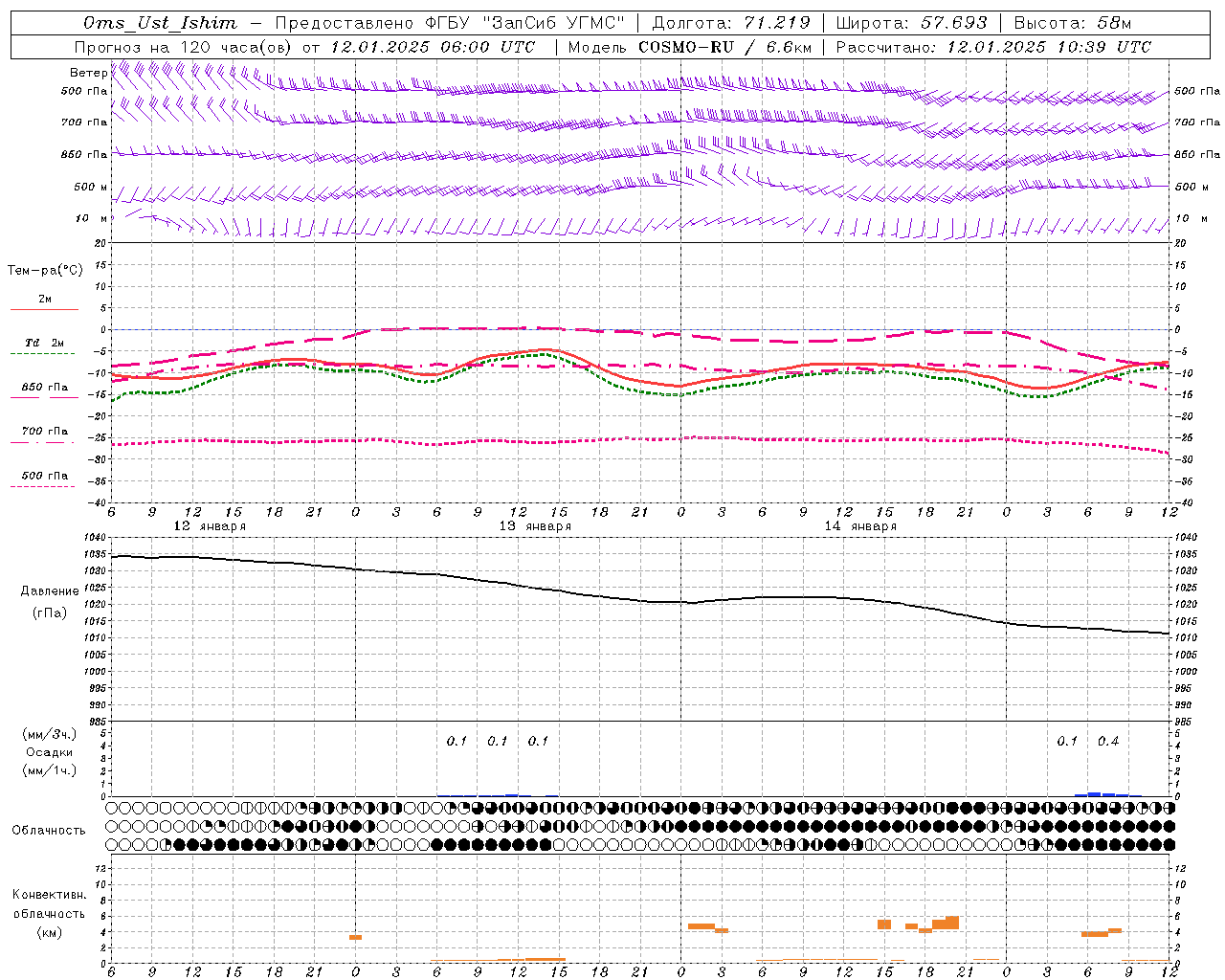Viewport: 1225px width, 980px height.
Task: Click the 850 гПа temperature legend label
Action: (44, 388)
